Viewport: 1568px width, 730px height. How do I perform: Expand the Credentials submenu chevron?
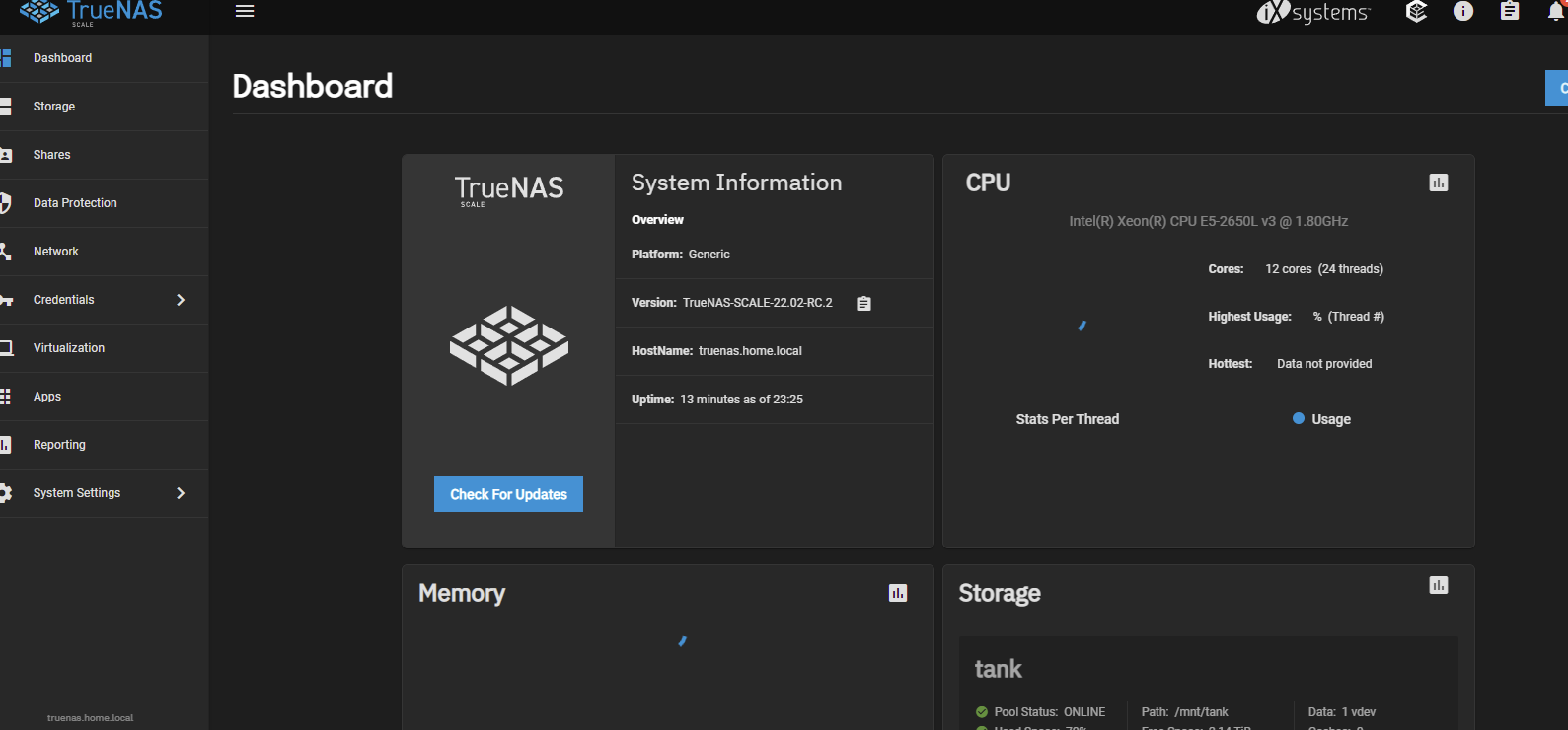[x=181, y=300]
